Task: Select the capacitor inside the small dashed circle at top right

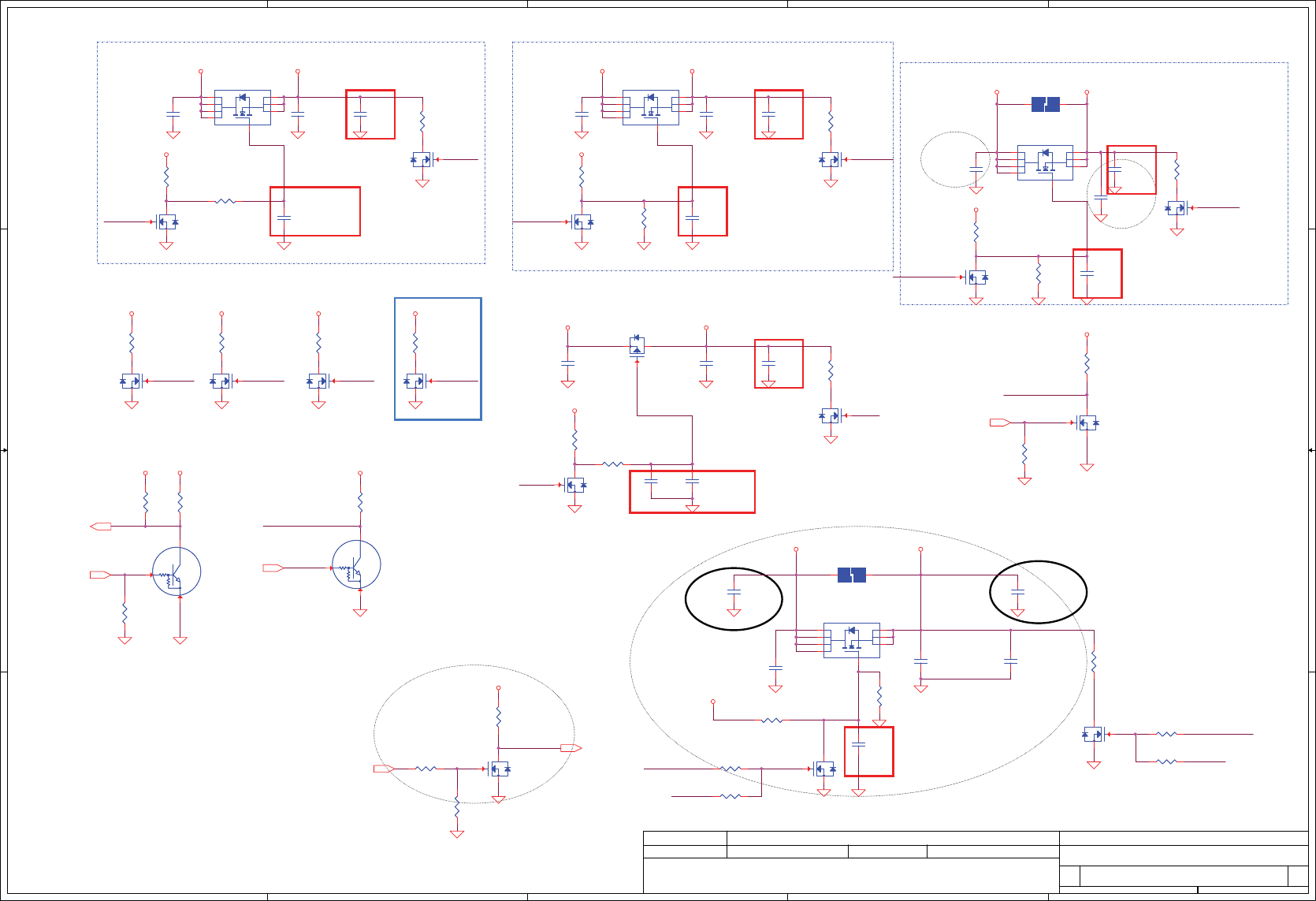Action: tap(1101, 197)
